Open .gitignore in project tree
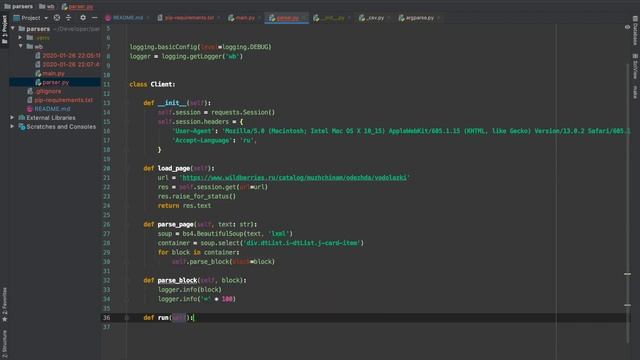 (x=48, y=91)
